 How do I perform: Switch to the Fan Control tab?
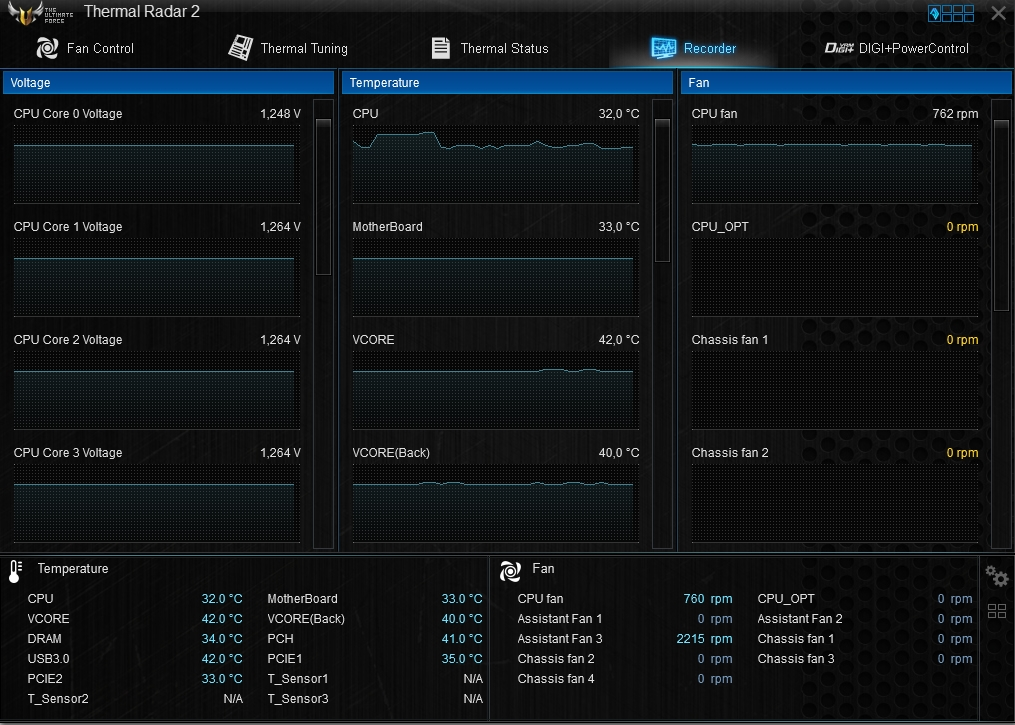pos(85,48)
